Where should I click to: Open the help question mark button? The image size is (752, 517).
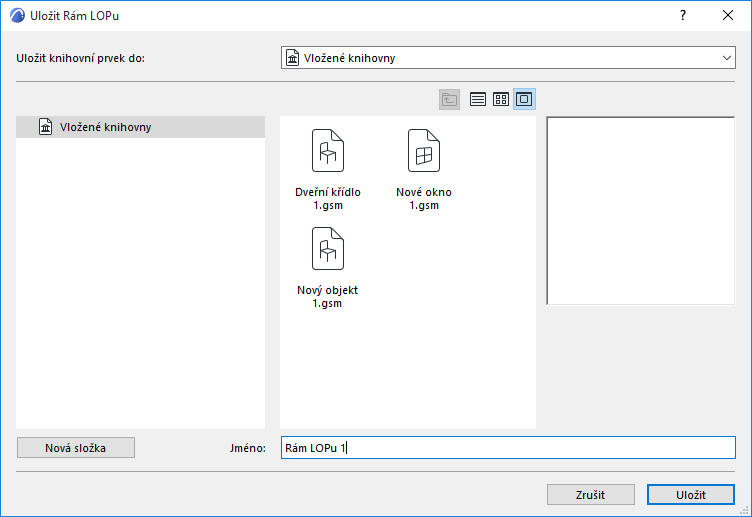683,15
